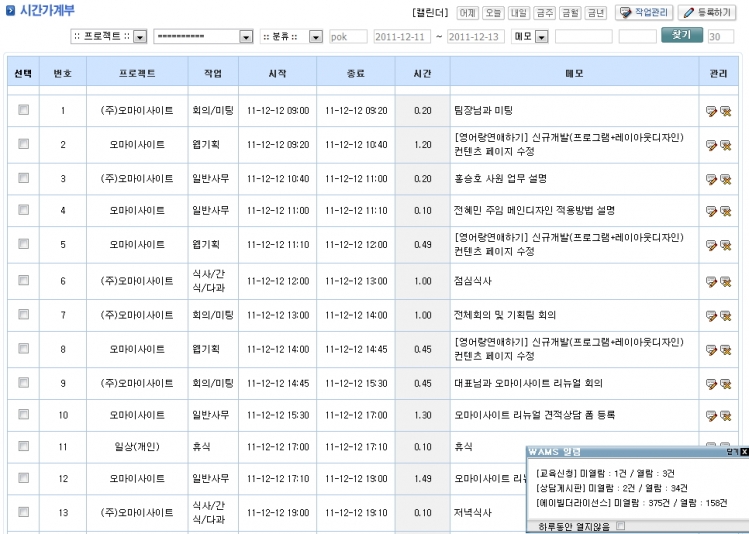
Task: Select the checkbox for row 6
Action: click(24, 281)
